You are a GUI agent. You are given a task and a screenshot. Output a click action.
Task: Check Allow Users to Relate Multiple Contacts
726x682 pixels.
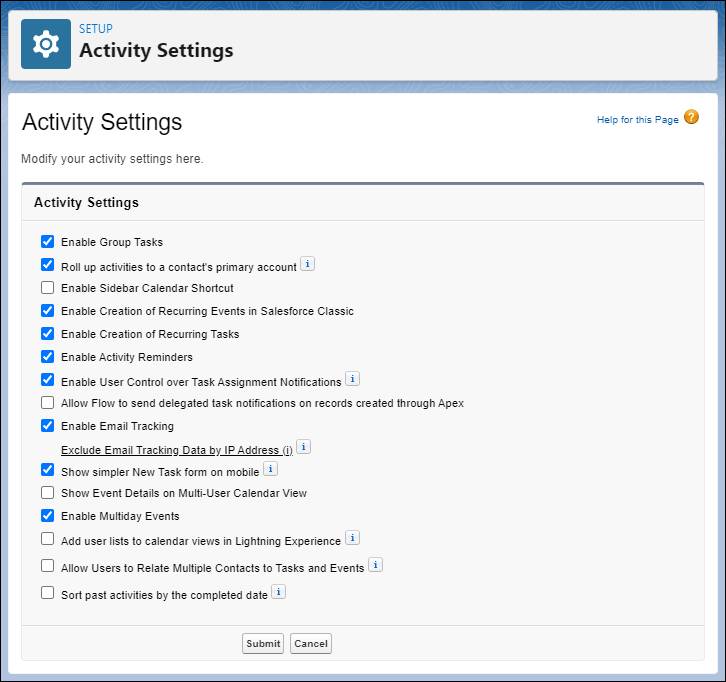[x=47, y=566]
